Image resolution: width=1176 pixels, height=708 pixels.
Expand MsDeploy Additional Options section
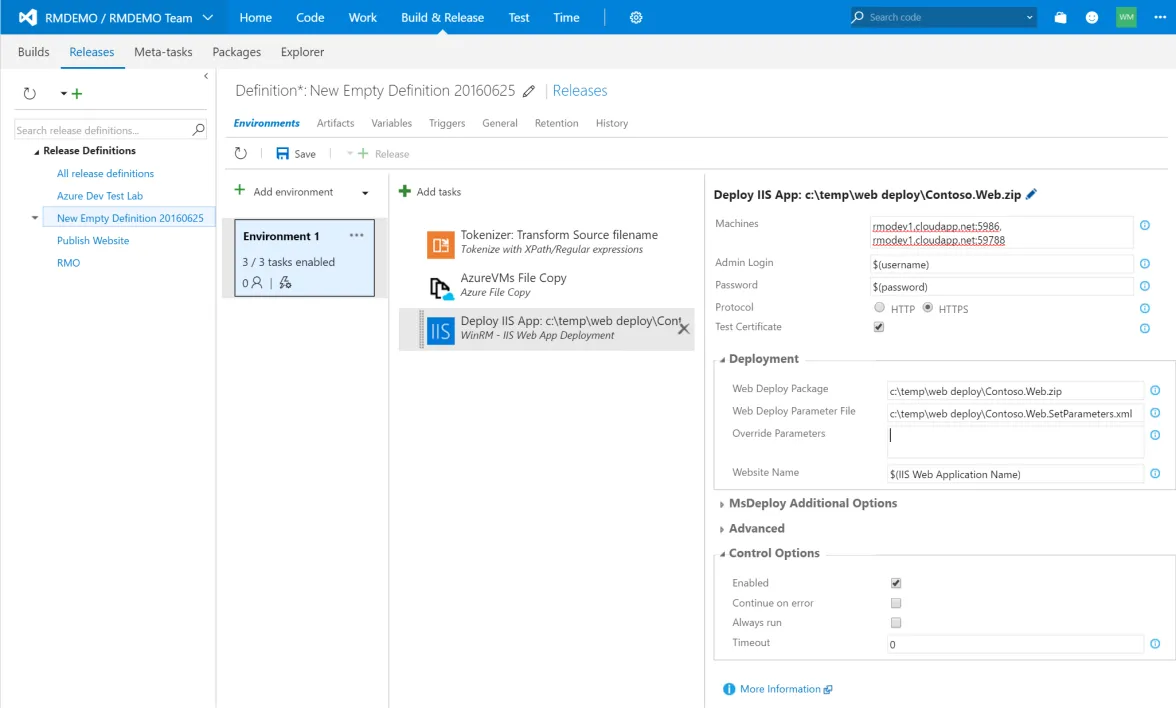tap(722, 504)
